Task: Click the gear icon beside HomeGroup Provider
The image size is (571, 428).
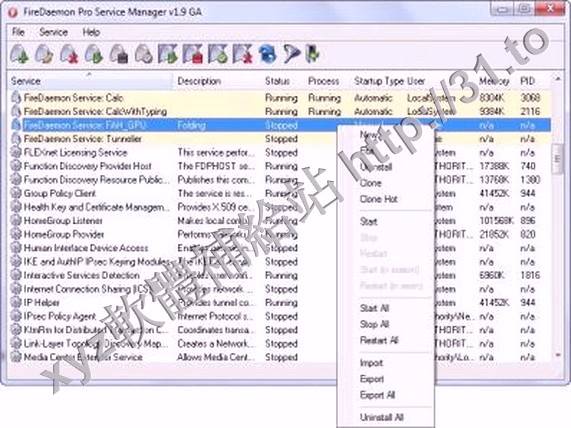Action: [16, 234]
